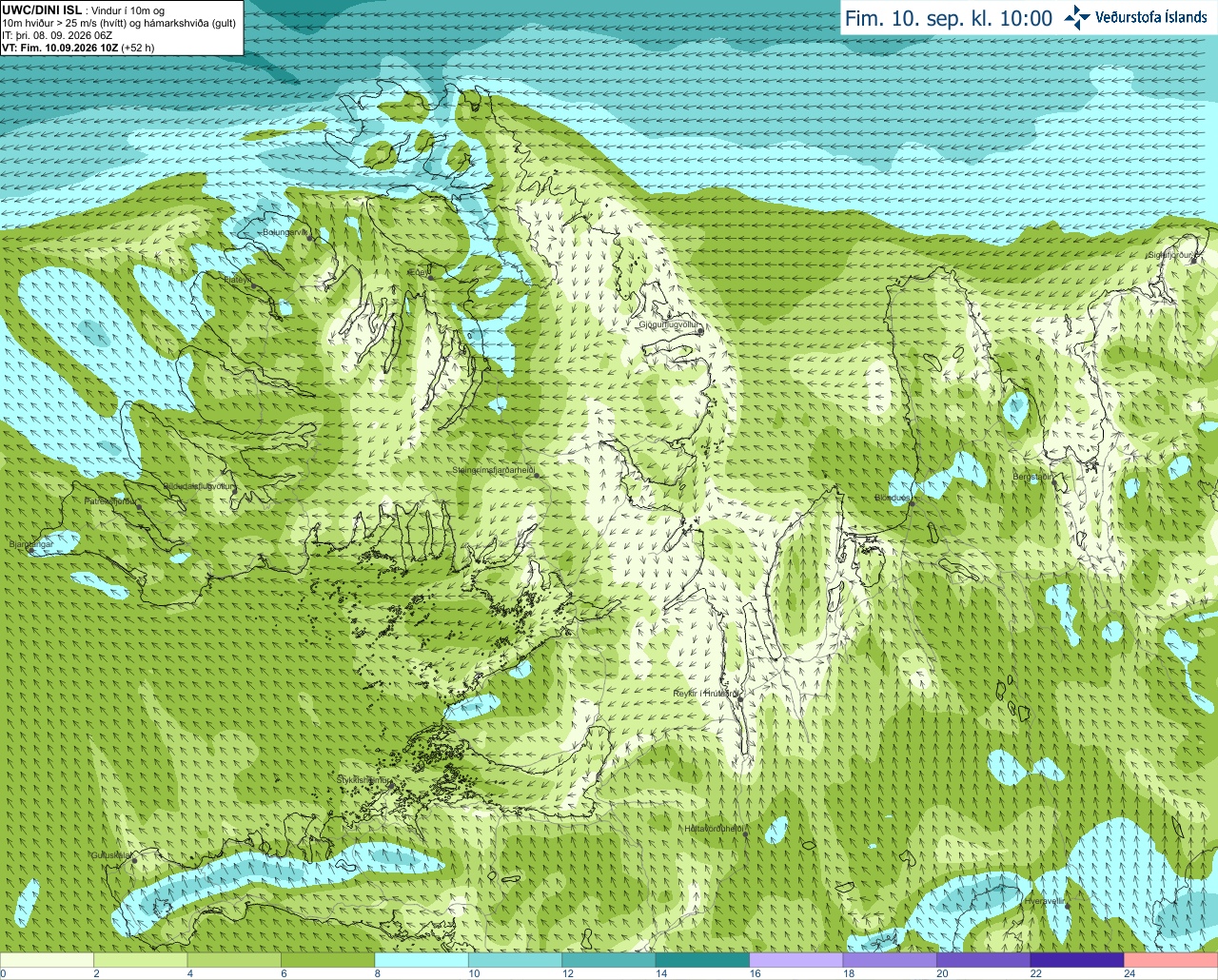Select the cyan 8-10 legend swatch

pyautogui.click(x=422, y=960)
